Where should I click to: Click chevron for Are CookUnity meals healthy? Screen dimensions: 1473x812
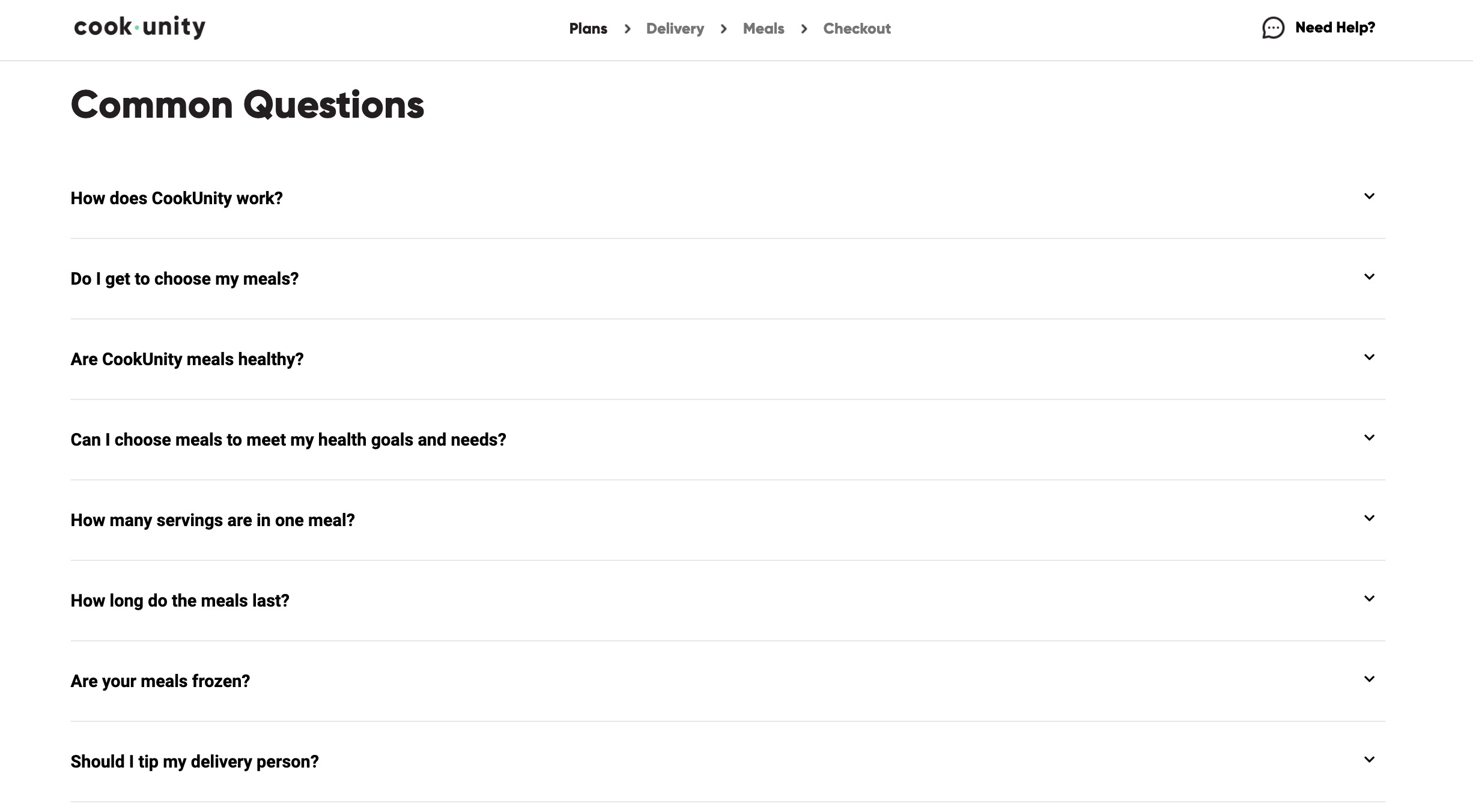point(1369,357)
